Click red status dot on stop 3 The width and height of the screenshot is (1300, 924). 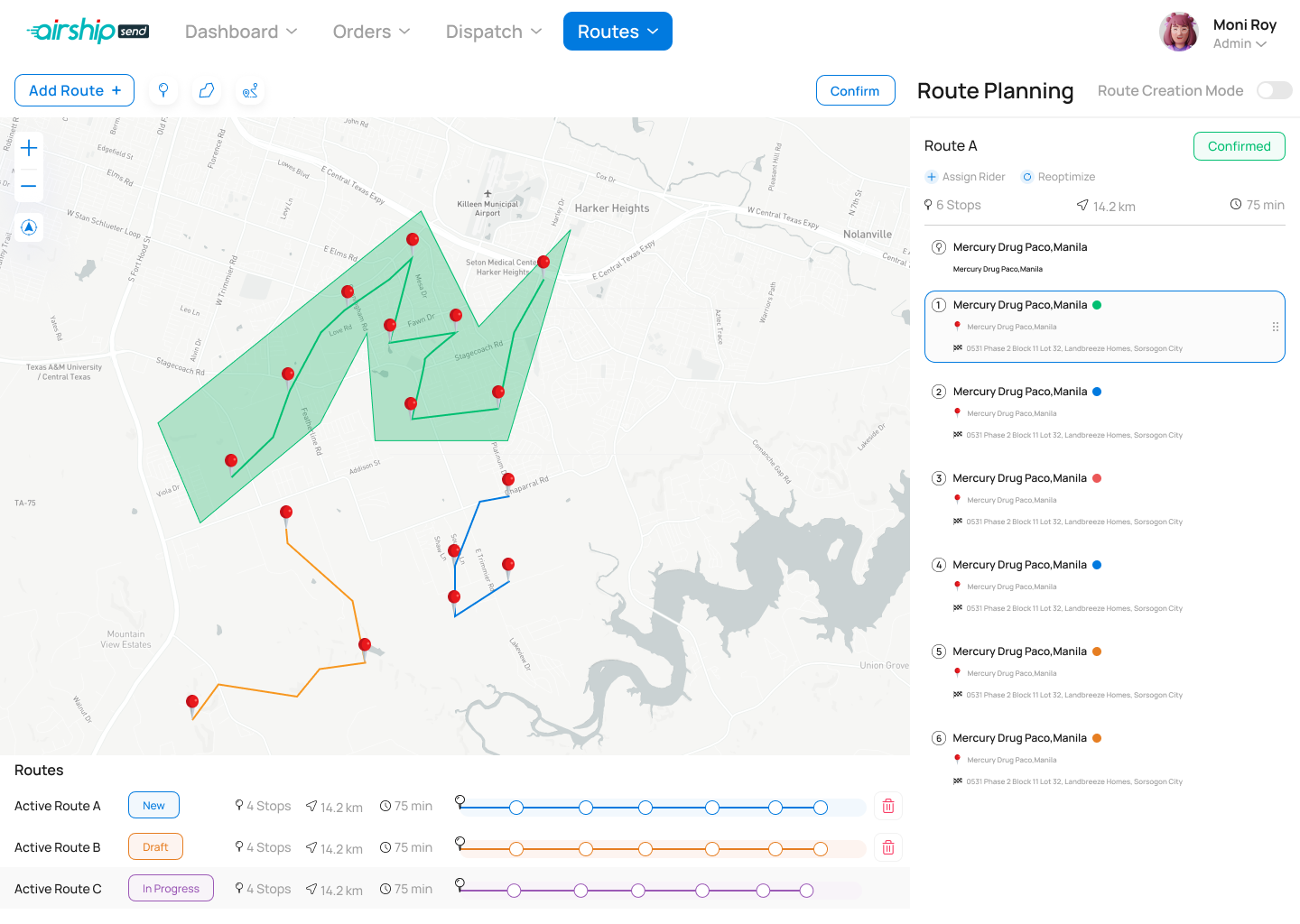(1097, 478)
